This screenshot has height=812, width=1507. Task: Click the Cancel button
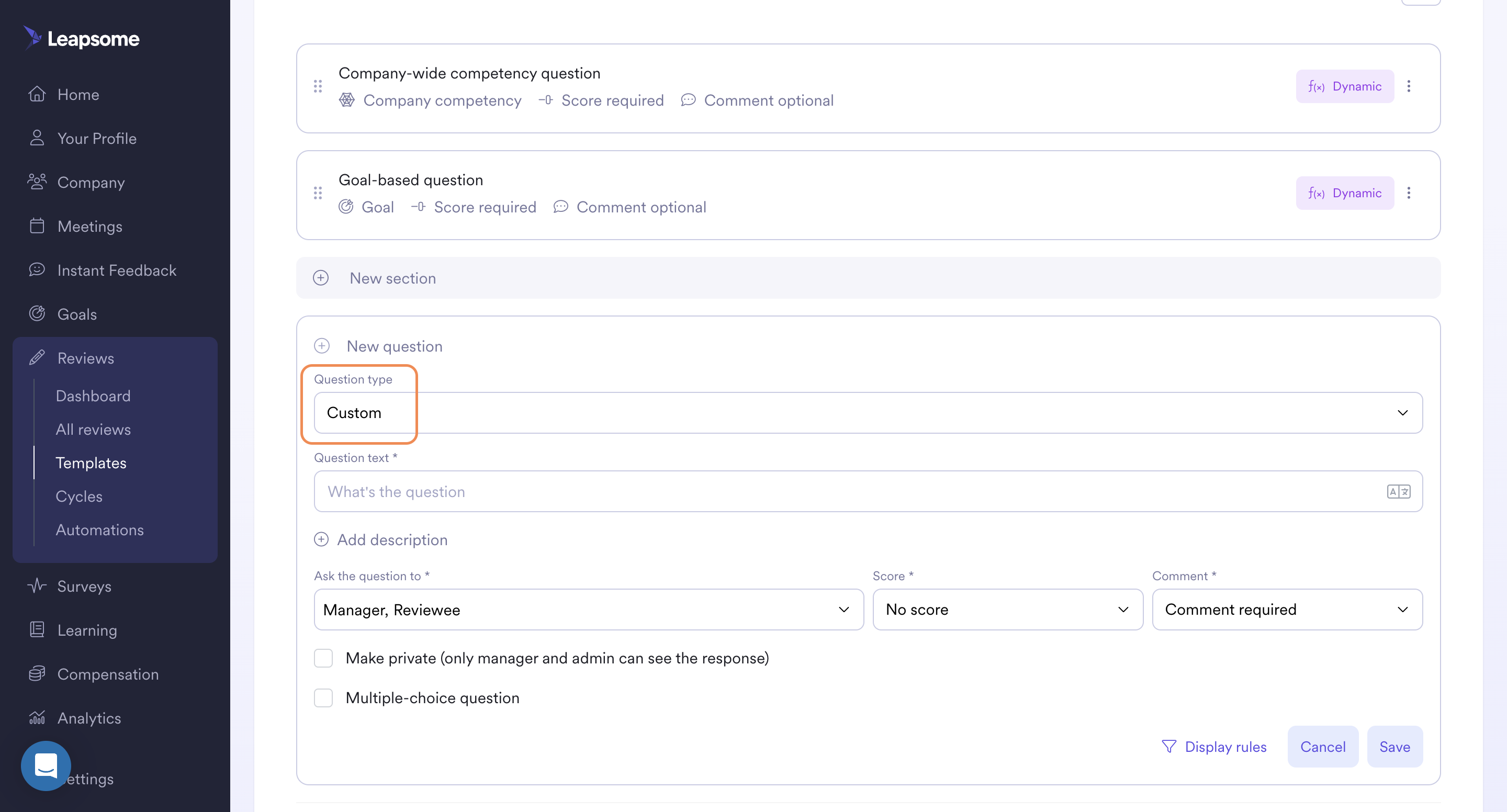(x=1323, y=747)
